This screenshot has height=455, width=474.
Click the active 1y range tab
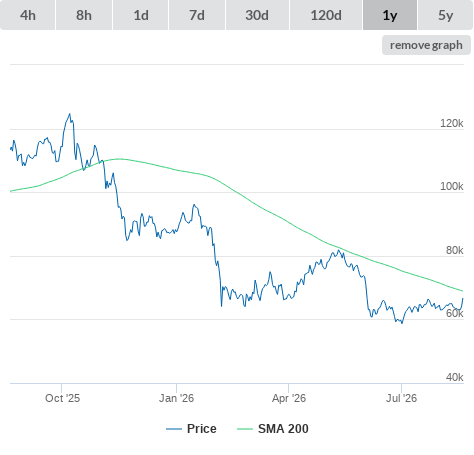pyautogui.click(x=390, y=15)
